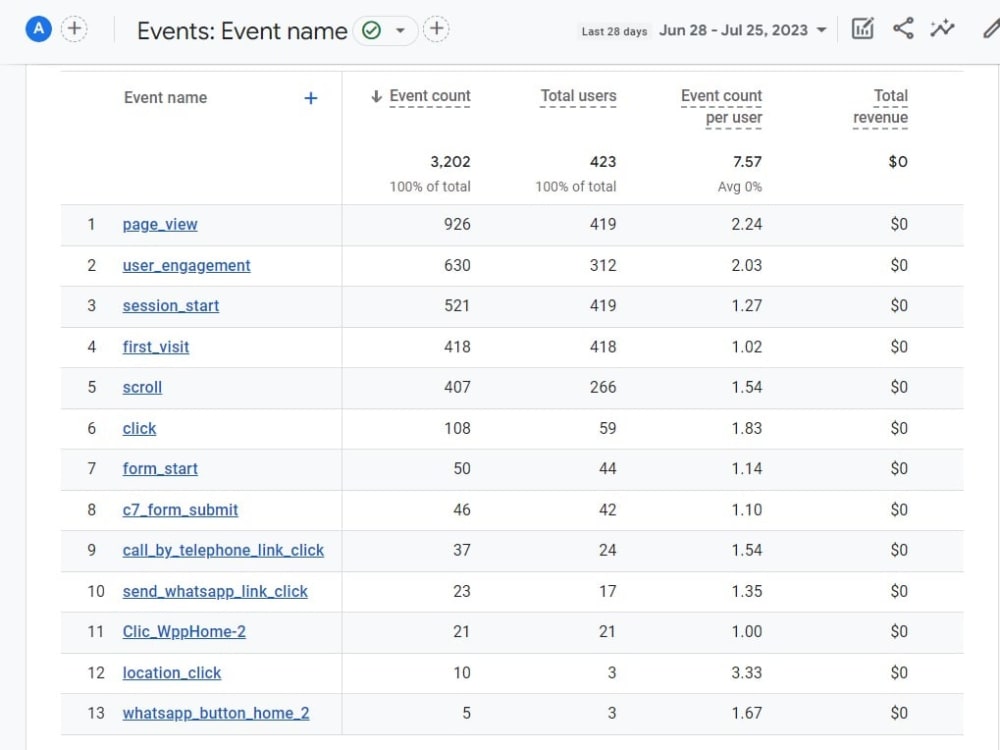This screenshot has height=750, width=1000.
Task: Open the user_engagement event link
Action: (186, 265)
